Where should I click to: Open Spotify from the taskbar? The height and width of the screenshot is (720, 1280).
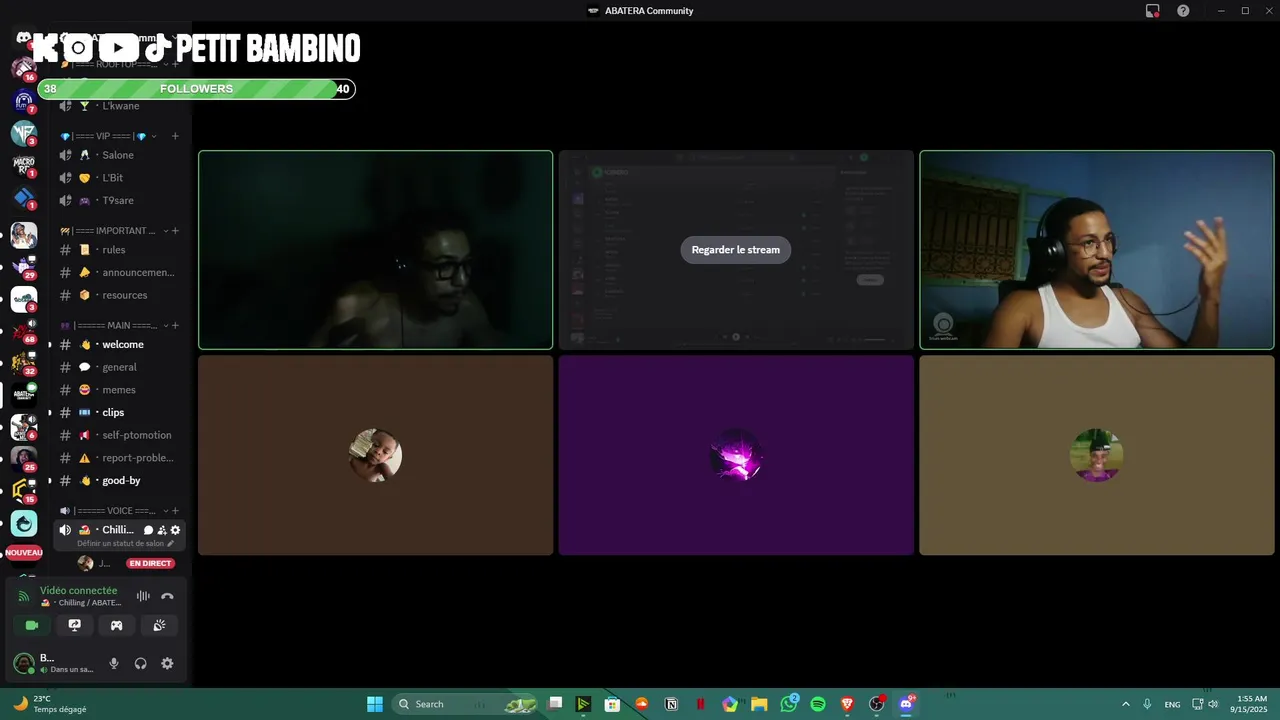[818, 704]
